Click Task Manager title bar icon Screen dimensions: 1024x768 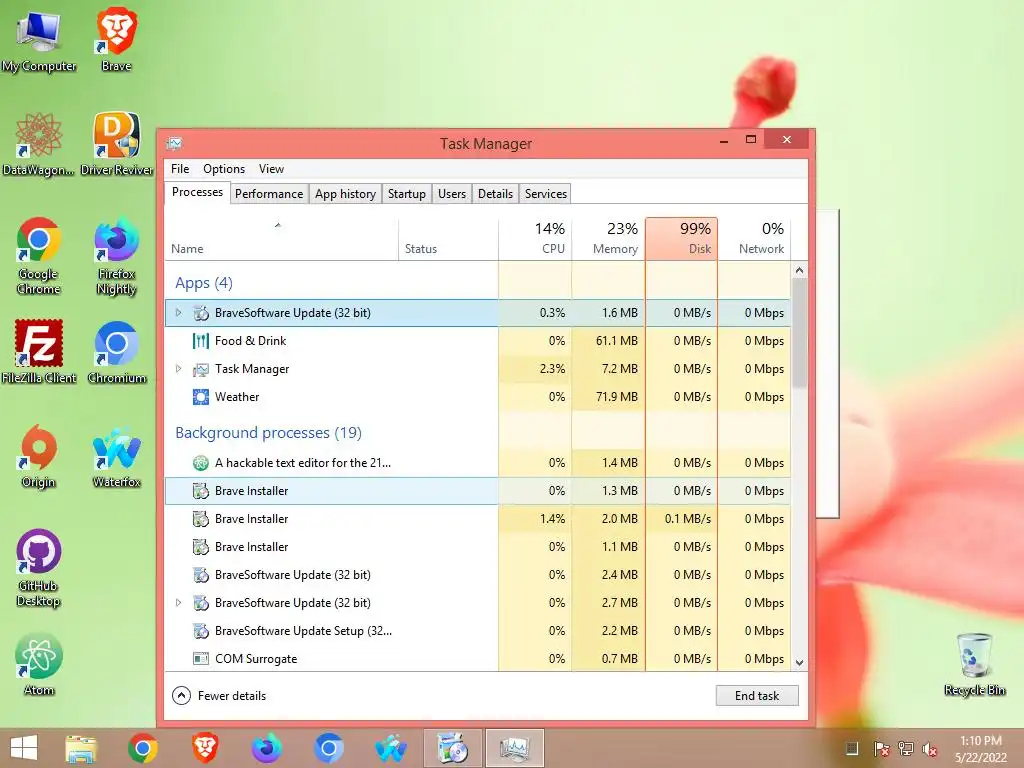[x=174, y=143]
